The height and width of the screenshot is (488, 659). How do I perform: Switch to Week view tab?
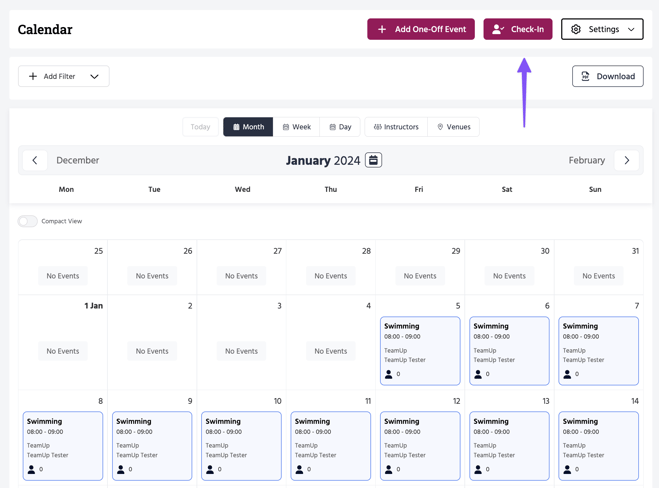pos(296,127)
